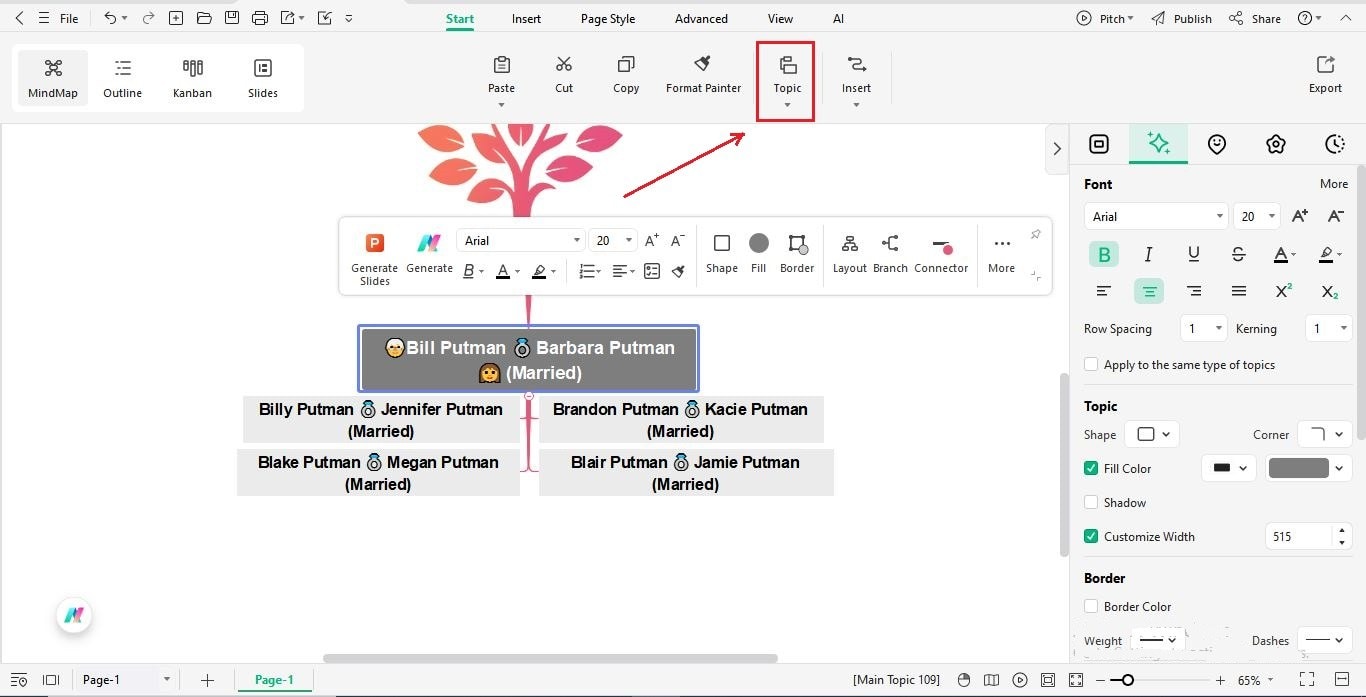
Task: Toggle Strikethrough in the right Font panel
Action: click(x=1238, y=254)
